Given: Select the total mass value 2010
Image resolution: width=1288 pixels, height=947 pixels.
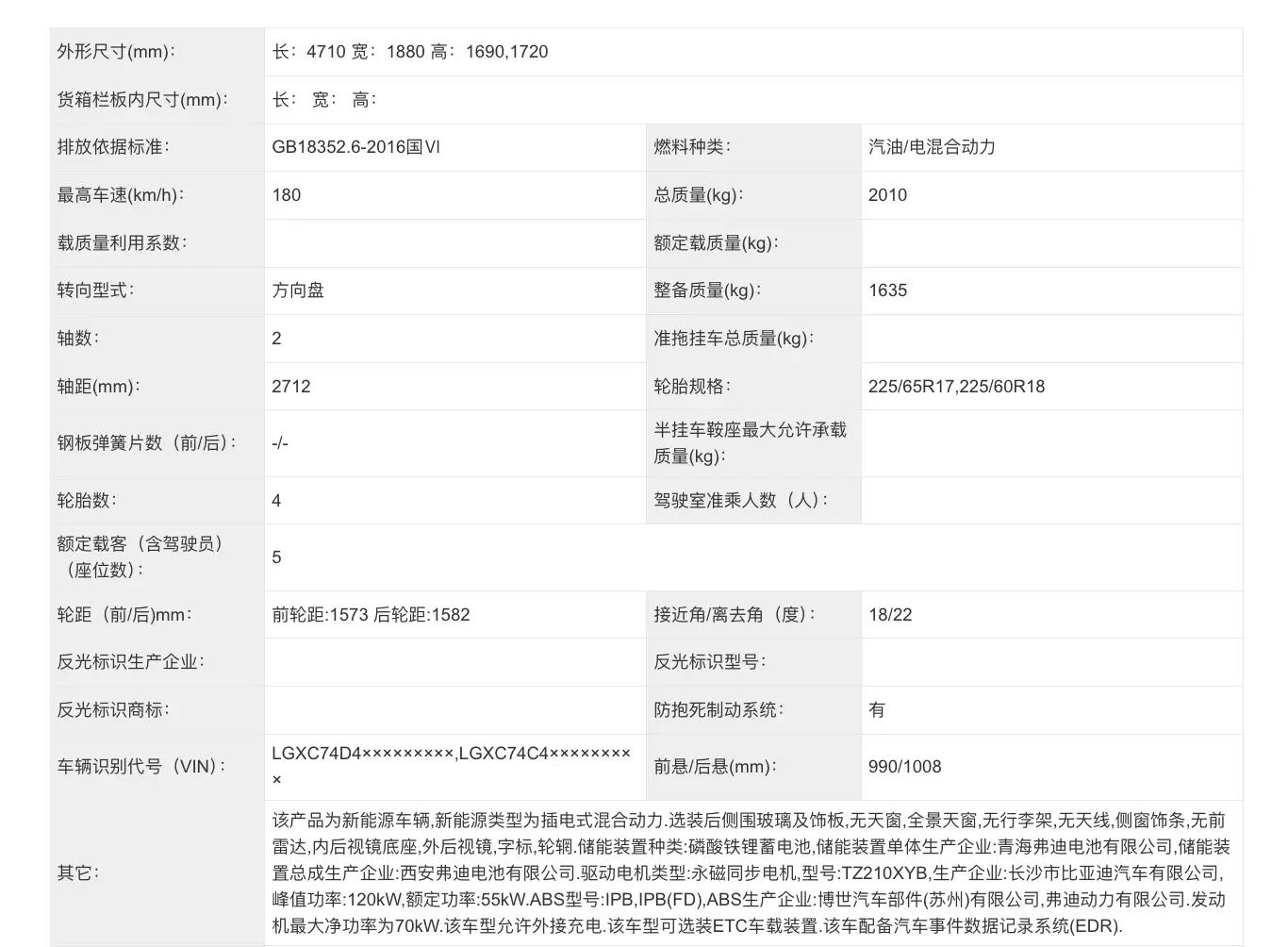Looking at the screenshot, I should [x=887, y=195].
